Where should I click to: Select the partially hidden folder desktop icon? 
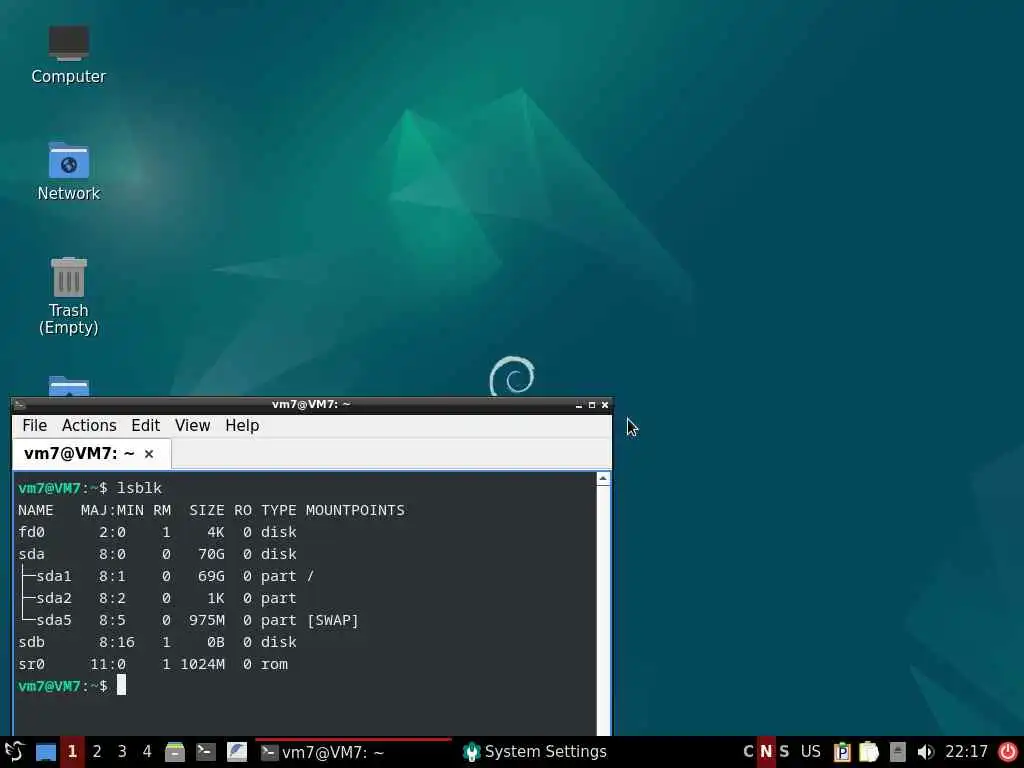tap(69, 386)
